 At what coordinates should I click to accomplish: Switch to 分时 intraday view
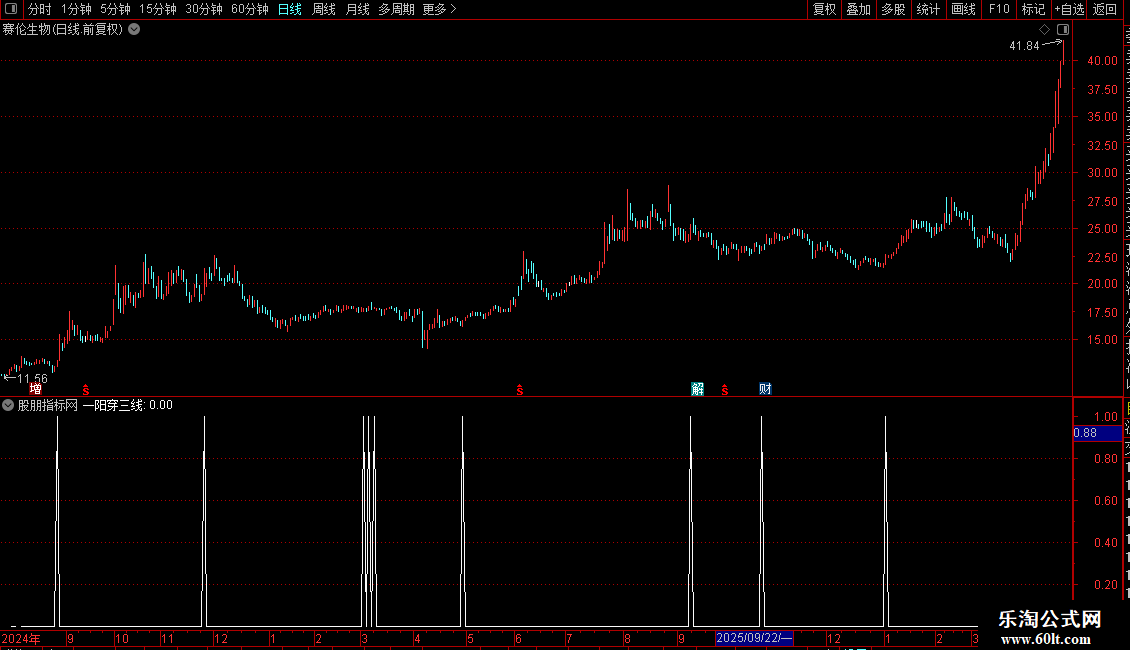coord(40,9)
